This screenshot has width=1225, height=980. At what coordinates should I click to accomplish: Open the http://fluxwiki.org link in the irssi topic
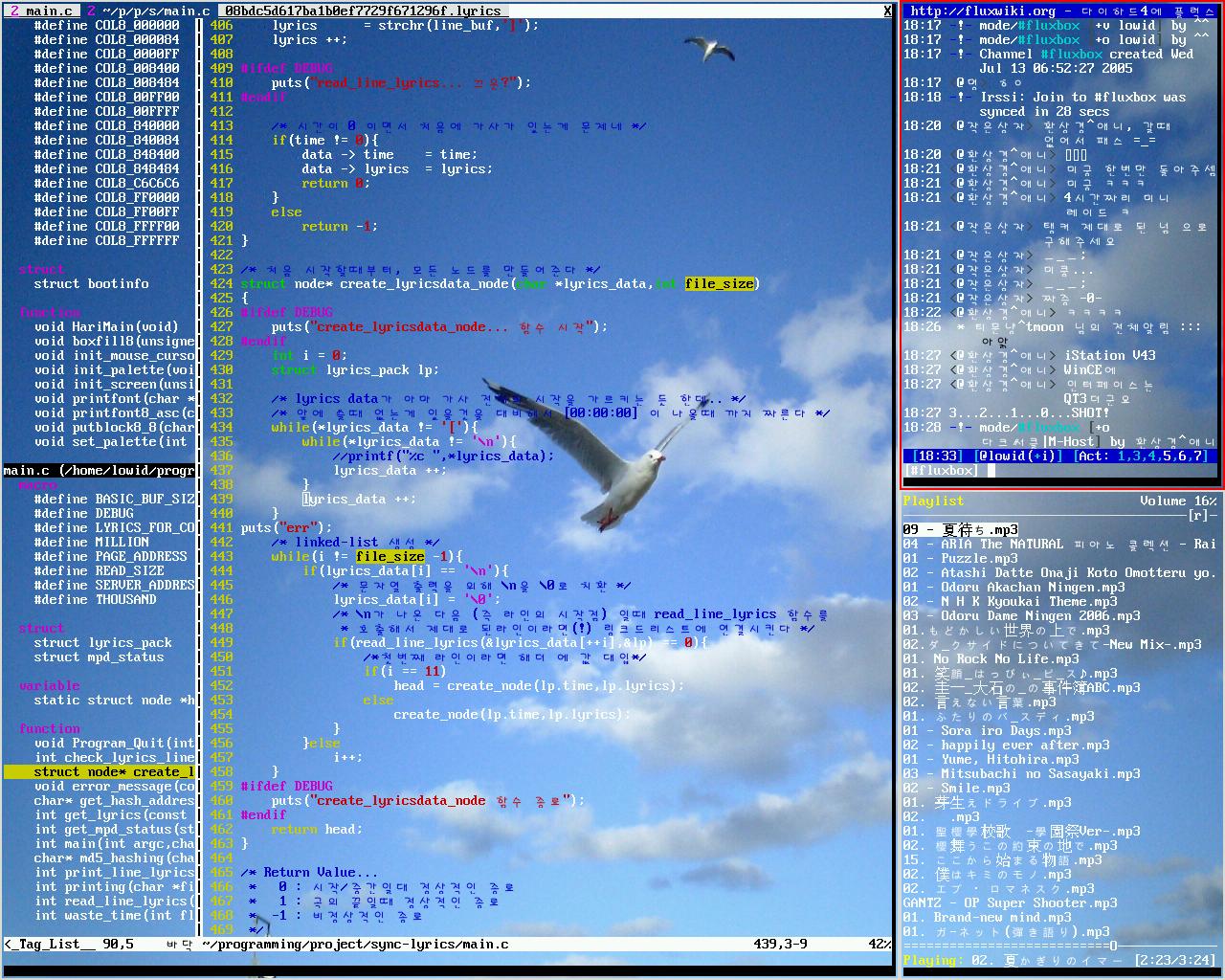tap(983, 11)
